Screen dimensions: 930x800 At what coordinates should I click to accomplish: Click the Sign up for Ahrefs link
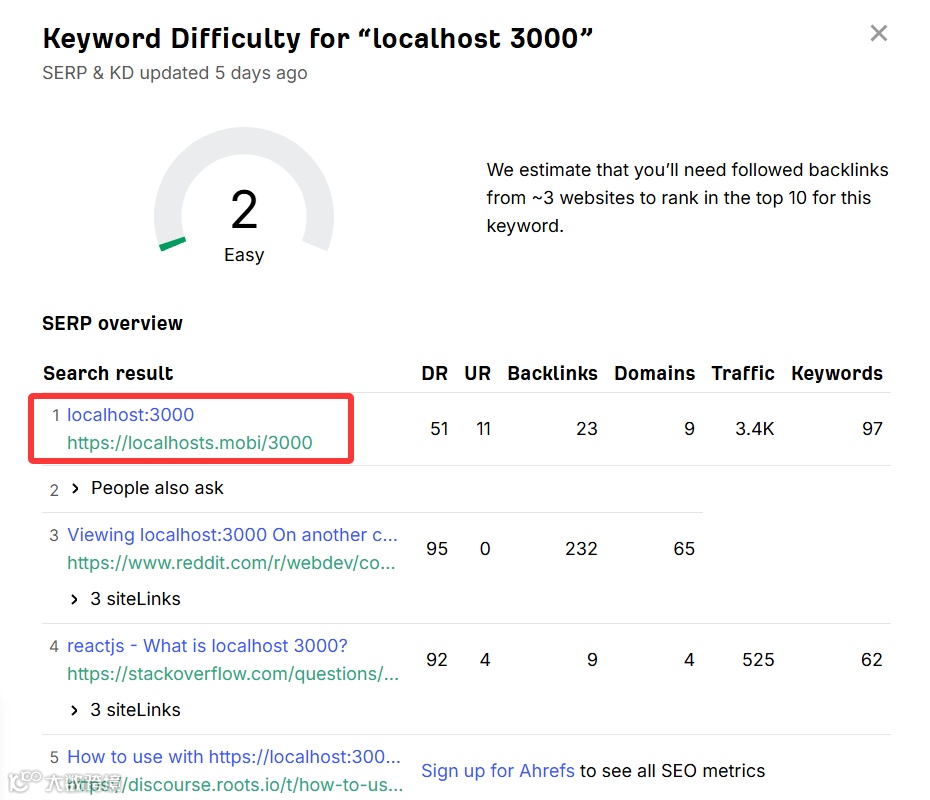[x=498, y=771]
